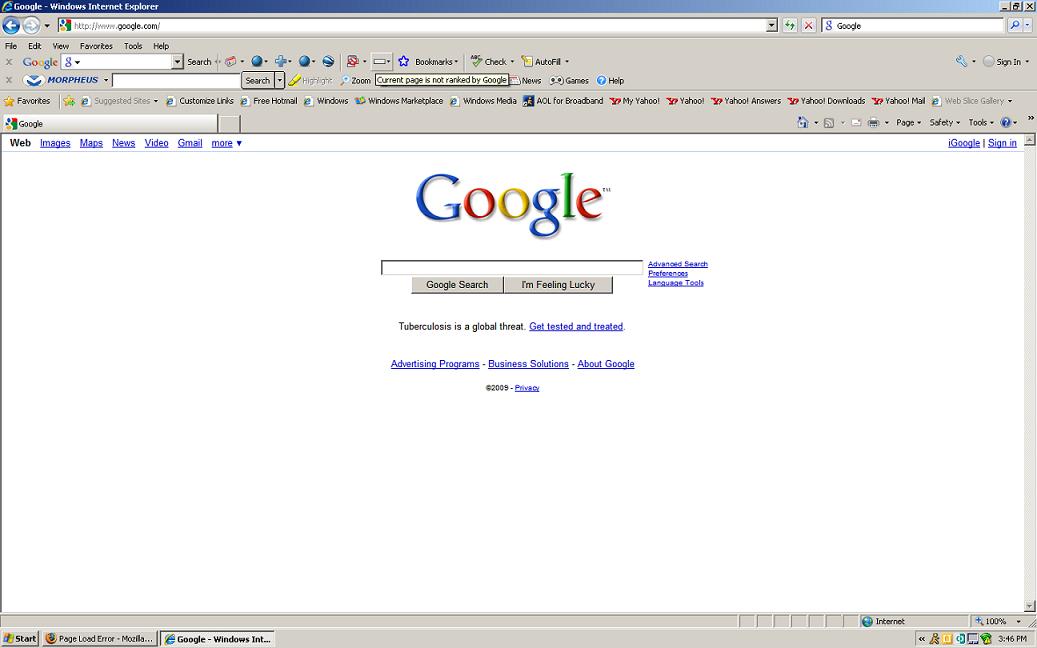This screenshot has width=1037, height=648.
Task: Click the Read Mail envelope icon
Action: click(x=856, y=122)
